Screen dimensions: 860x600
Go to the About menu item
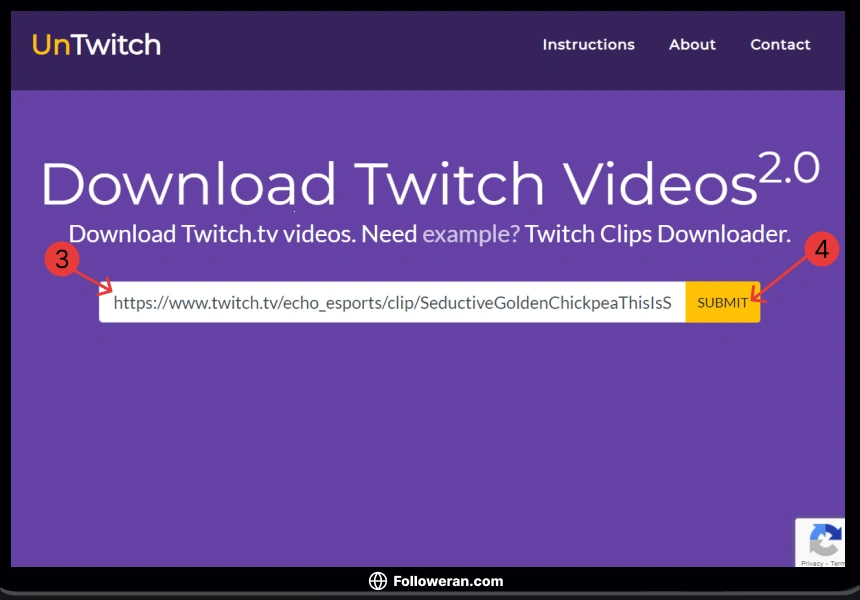click(692, 45)
